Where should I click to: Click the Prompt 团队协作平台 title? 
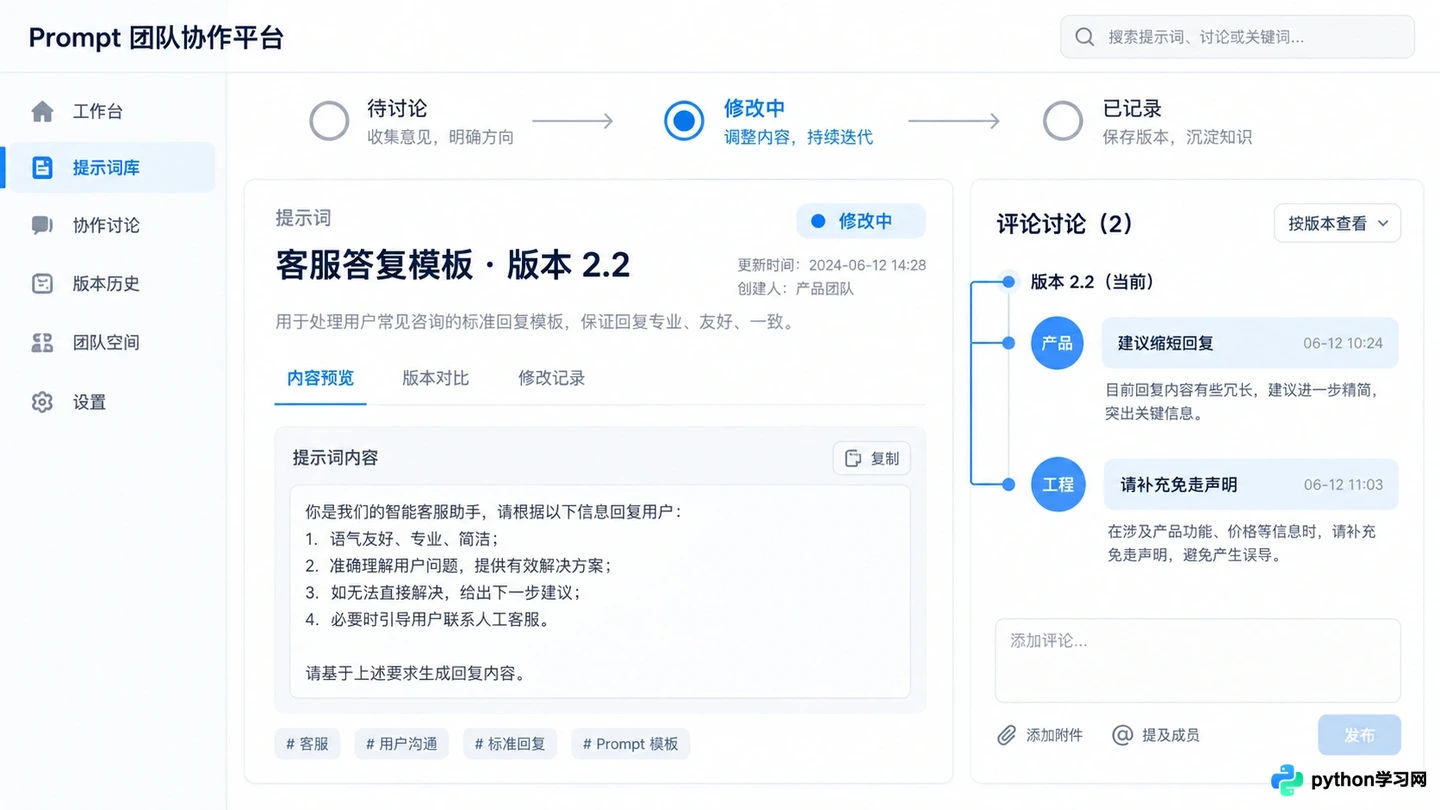156,38
